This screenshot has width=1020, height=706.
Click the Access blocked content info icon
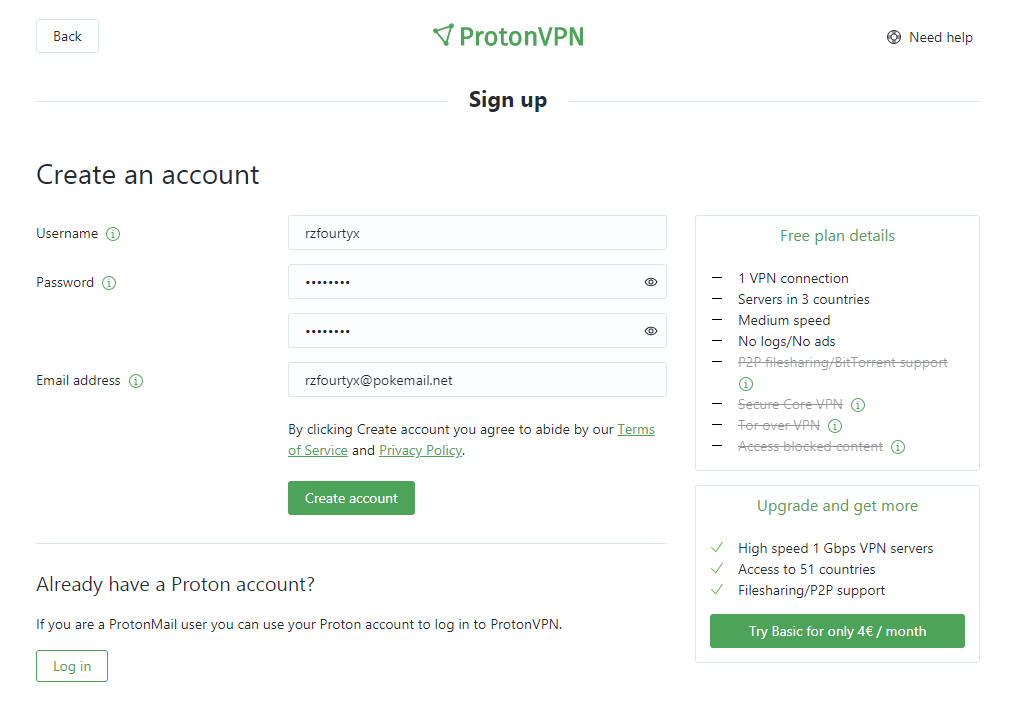pos(898,447)
